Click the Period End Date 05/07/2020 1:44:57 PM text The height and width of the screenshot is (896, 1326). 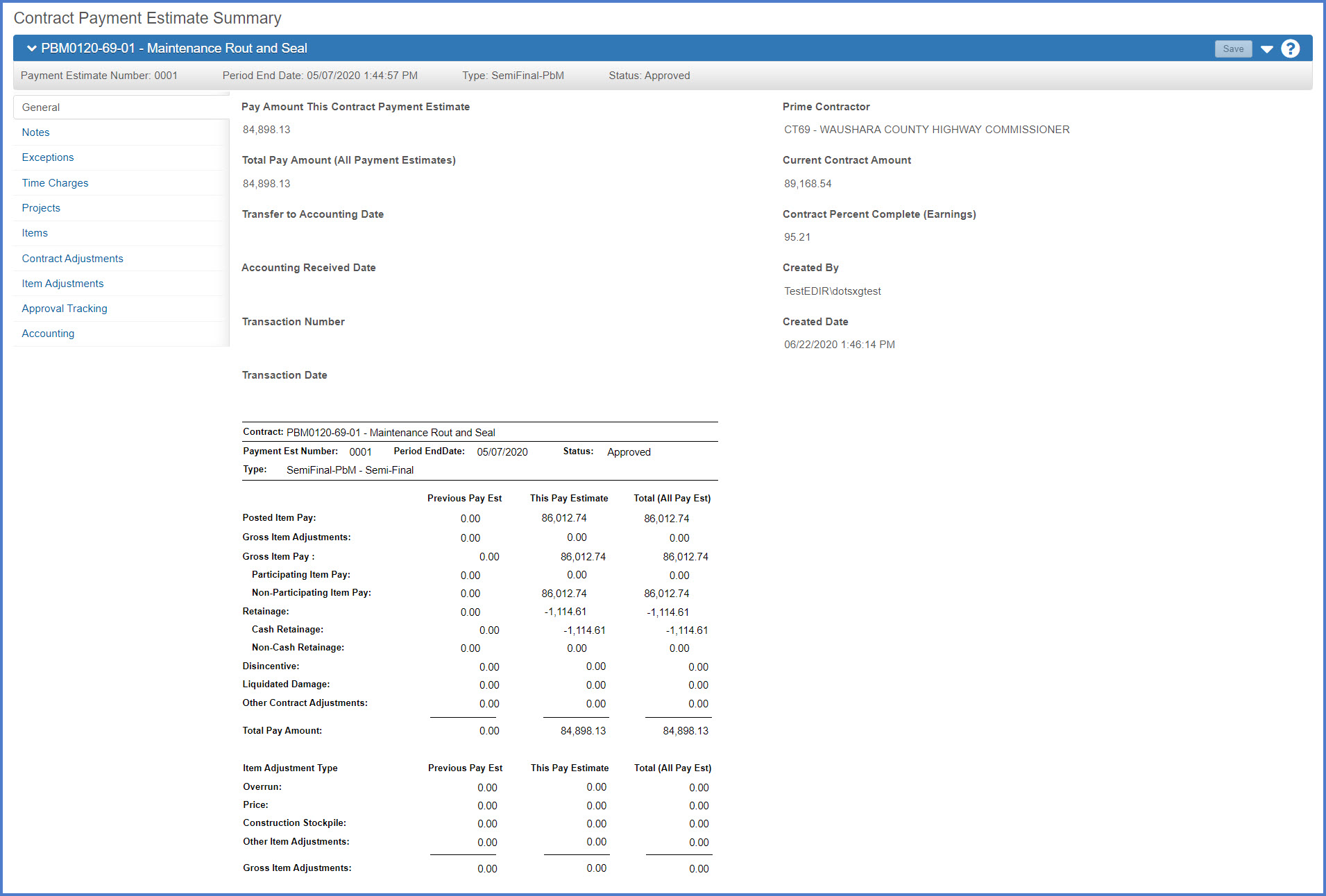[x=320, y=76]
